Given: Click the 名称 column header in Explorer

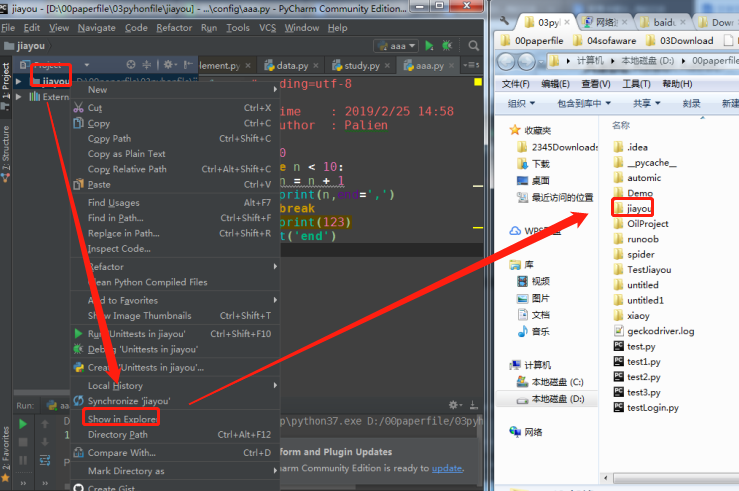Looking at the screenshot, I should point(621,125).
